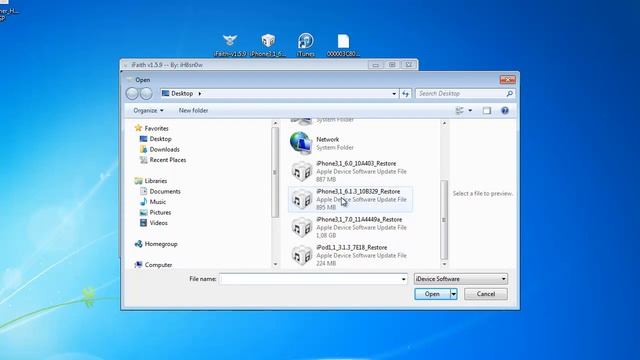Click the navigation pane scroll up arrow
This screenshot has width=640, height=360.
point(275,123)
